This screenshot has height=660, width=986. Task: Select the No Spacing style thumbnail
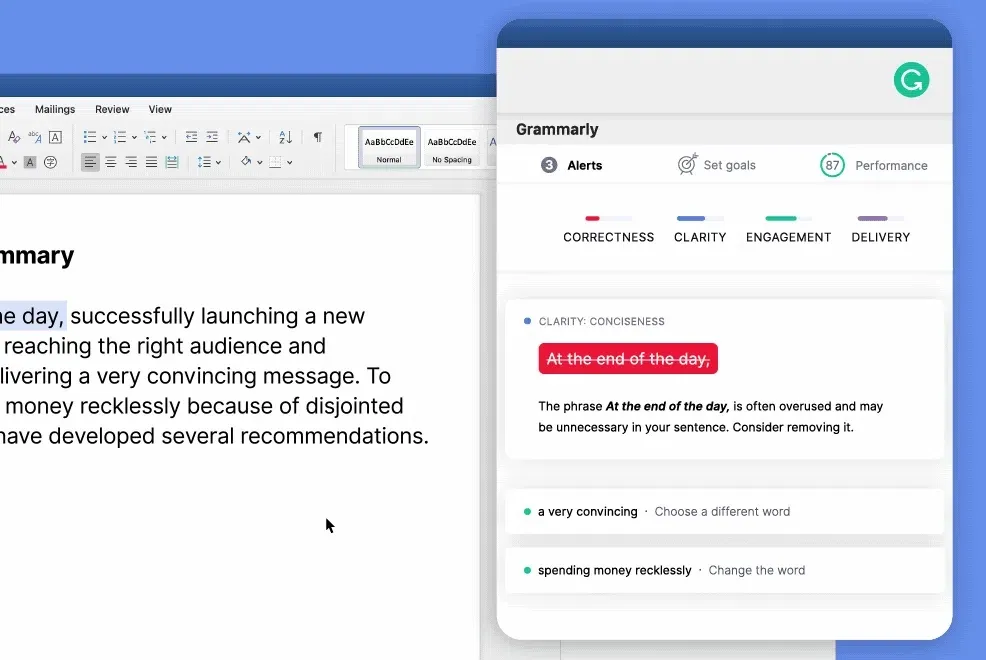(451, 147)
